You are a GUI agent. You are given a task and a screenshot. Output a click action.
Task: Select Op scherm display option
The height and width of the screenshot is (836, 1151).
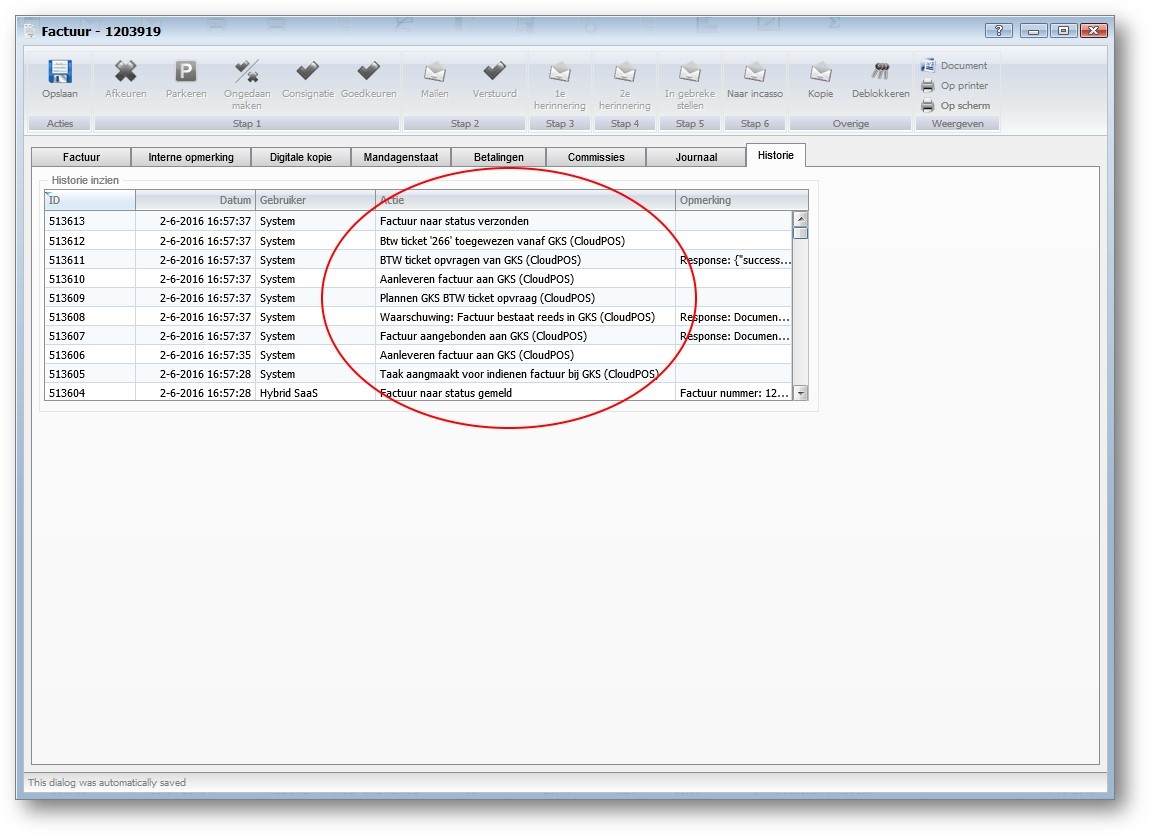pos(955,106)
